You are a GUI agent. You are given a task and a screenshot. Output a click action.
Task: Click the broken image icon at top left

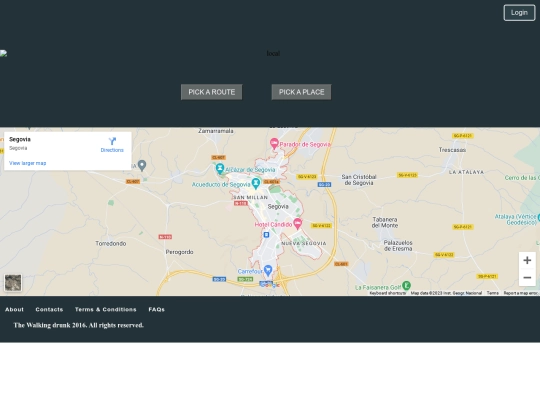click(x=3, y=53)
